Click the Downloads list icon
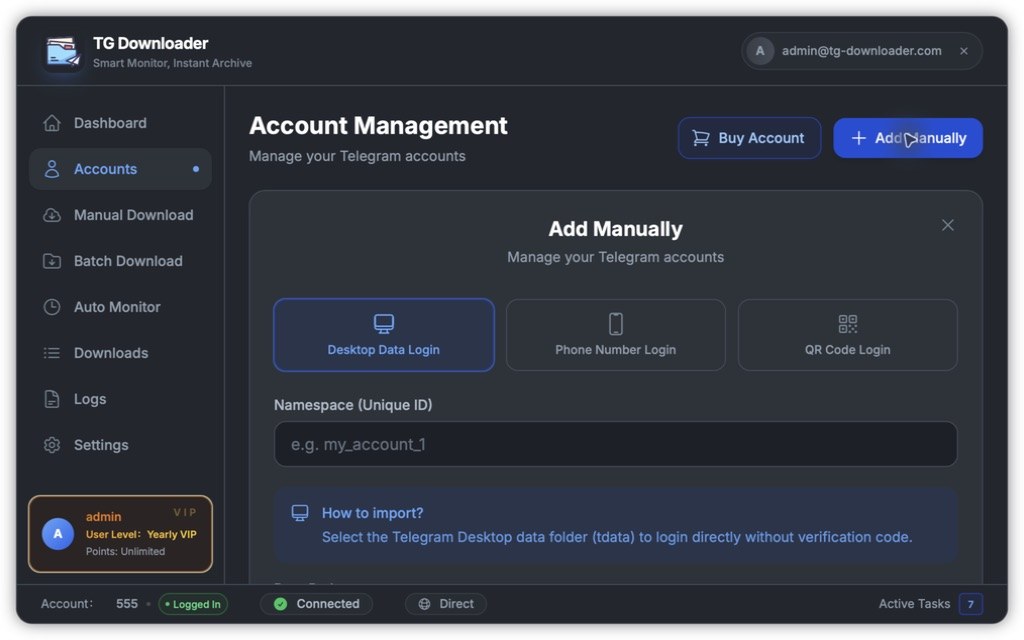Image resolution: width=1024 pixels, height=640 pixels. click(x=52, y=353)
